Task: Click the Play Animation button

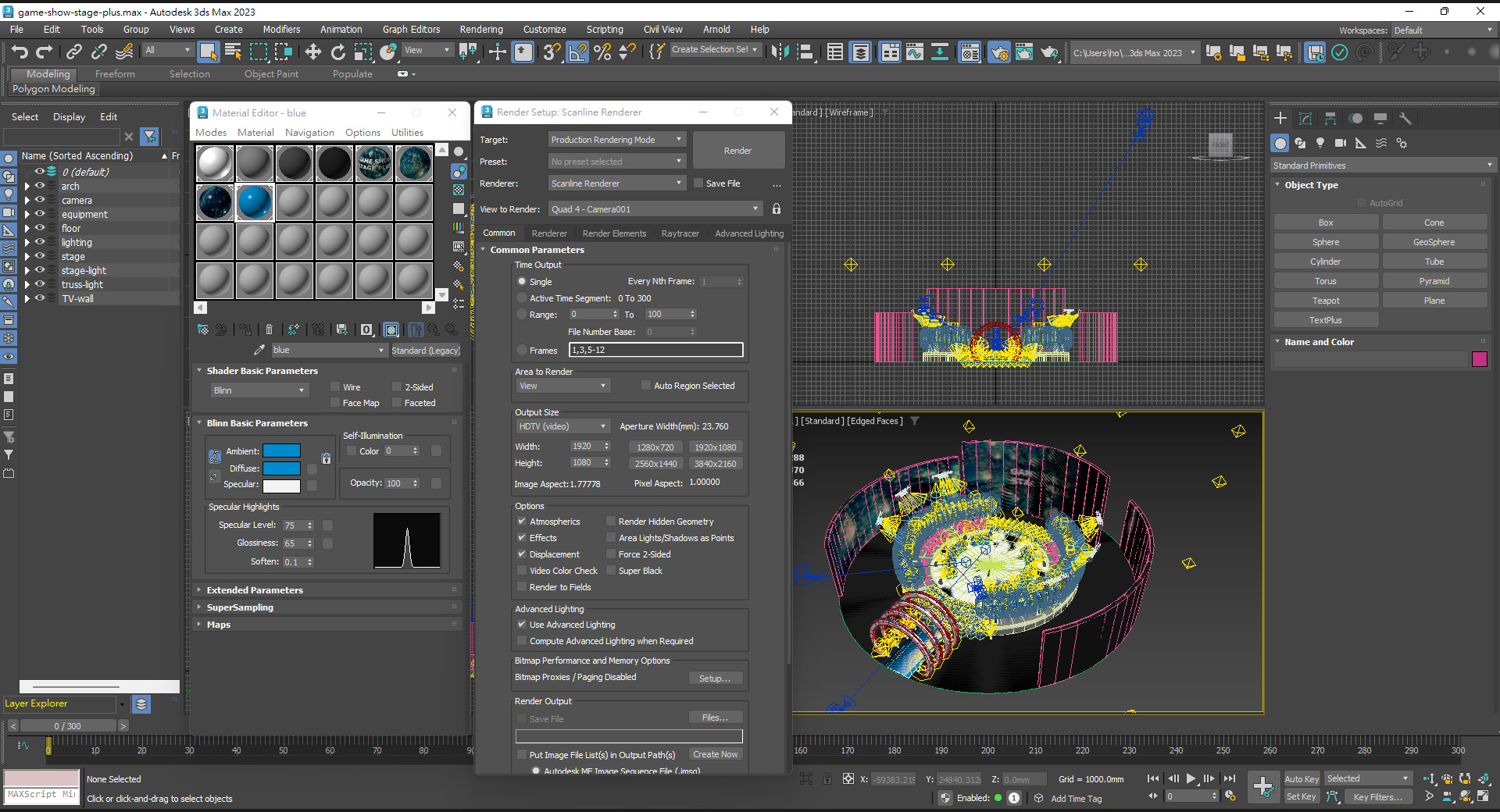Action: [1191, 778]
